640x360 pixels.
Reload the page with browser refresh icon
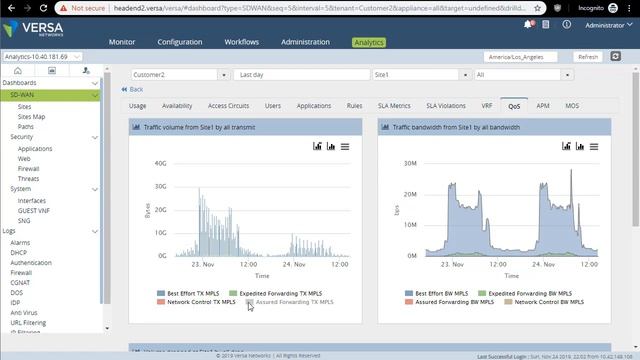pos(43,8)
